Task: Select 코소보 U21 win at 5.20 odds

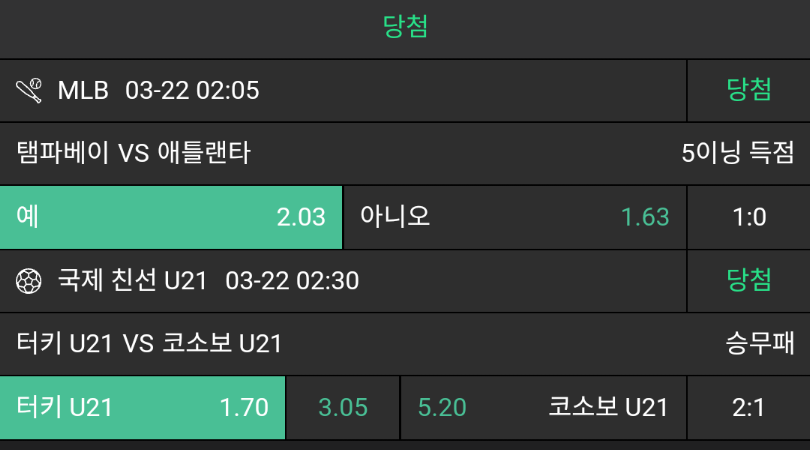Action: (543, 407)
